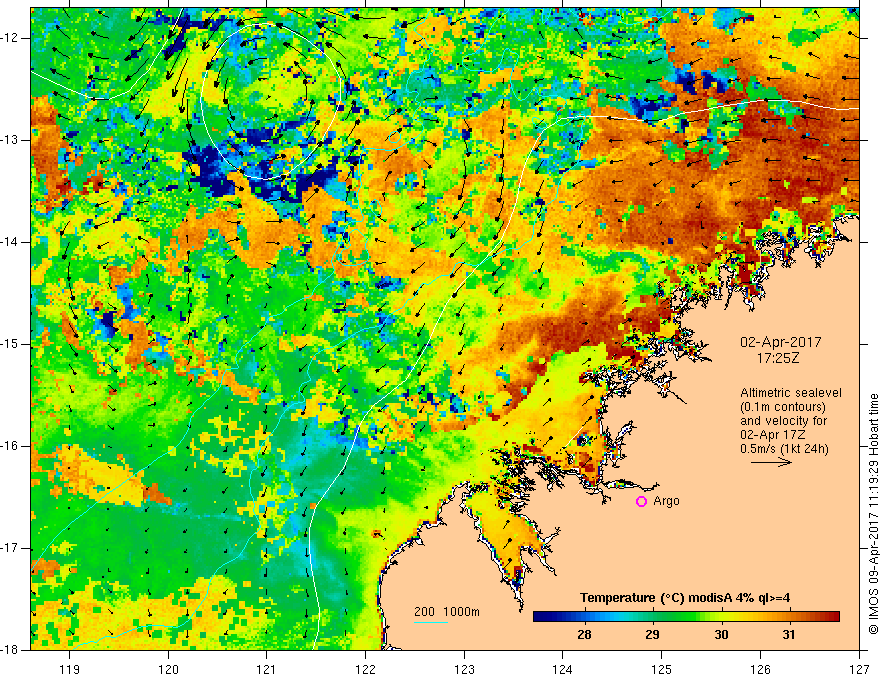Click longitude axis label 127
The image size is (880, 680).
859,669
